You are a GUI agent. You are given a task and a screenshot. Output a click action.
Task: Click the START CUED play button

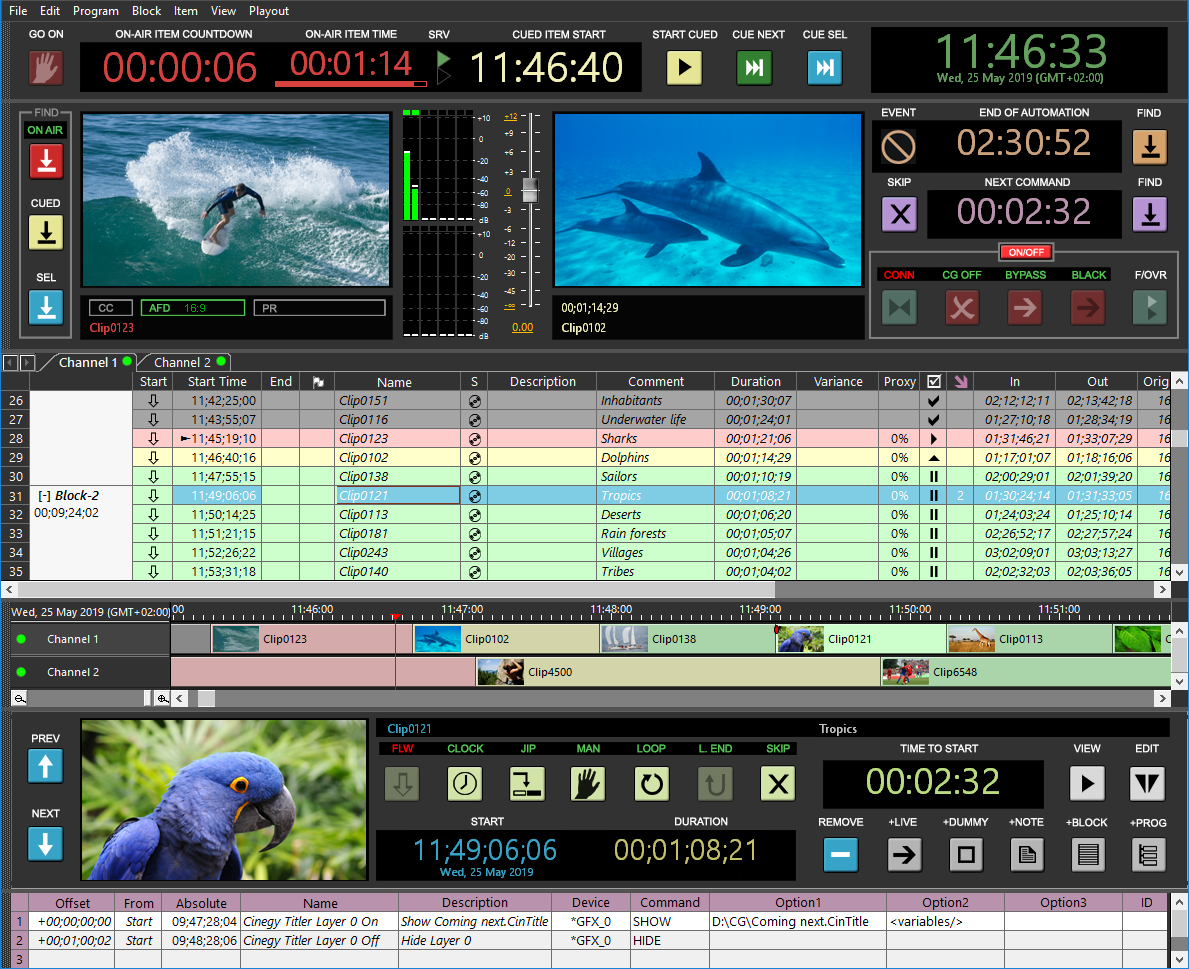point(684,67)
